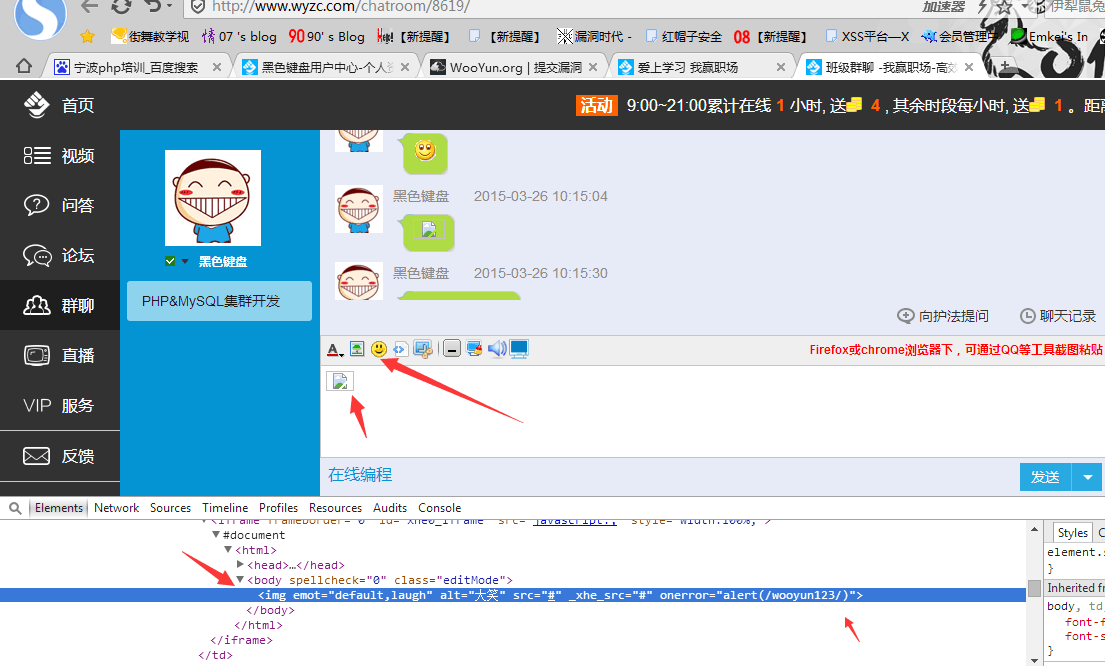Click the insert code icon
The width and height of the screenshot is (1105, 666).
(400, 349)
